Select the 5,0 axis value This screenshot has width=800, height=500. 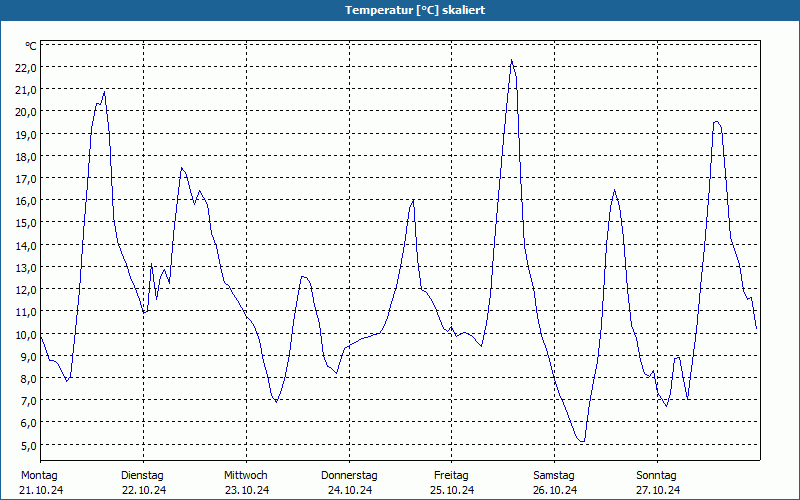(28, 445)
